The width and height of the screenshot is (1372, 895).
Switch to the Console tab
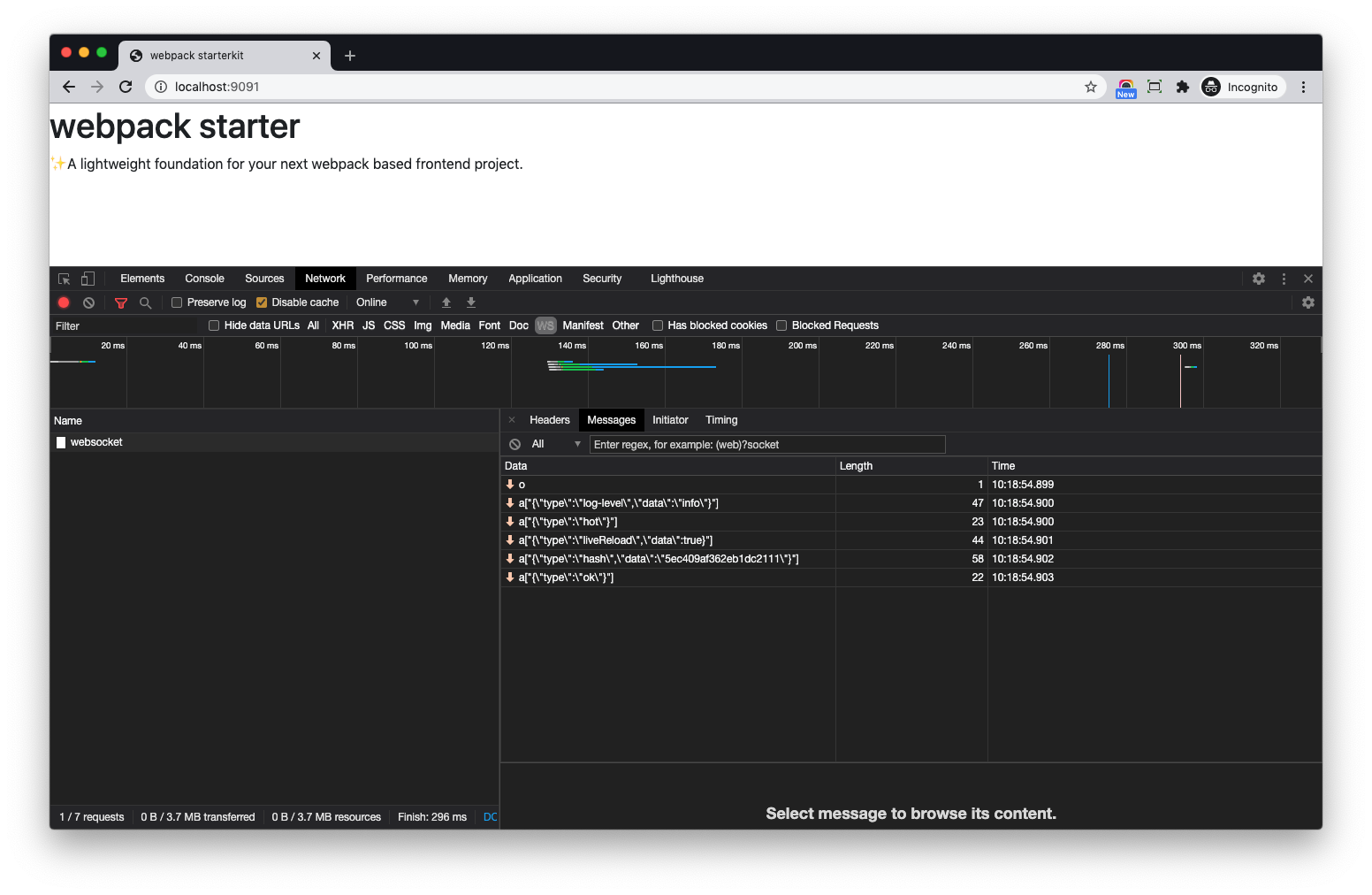(204, 279)
